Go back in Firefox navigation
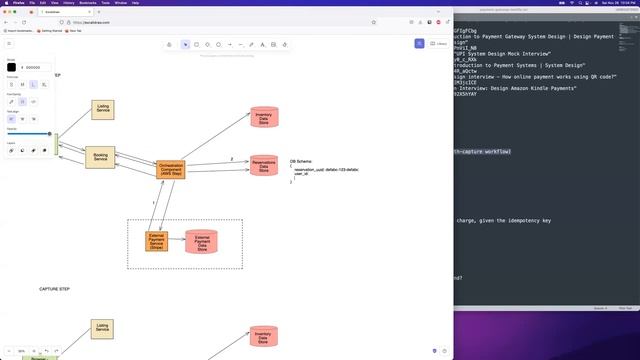 point(6,22)
